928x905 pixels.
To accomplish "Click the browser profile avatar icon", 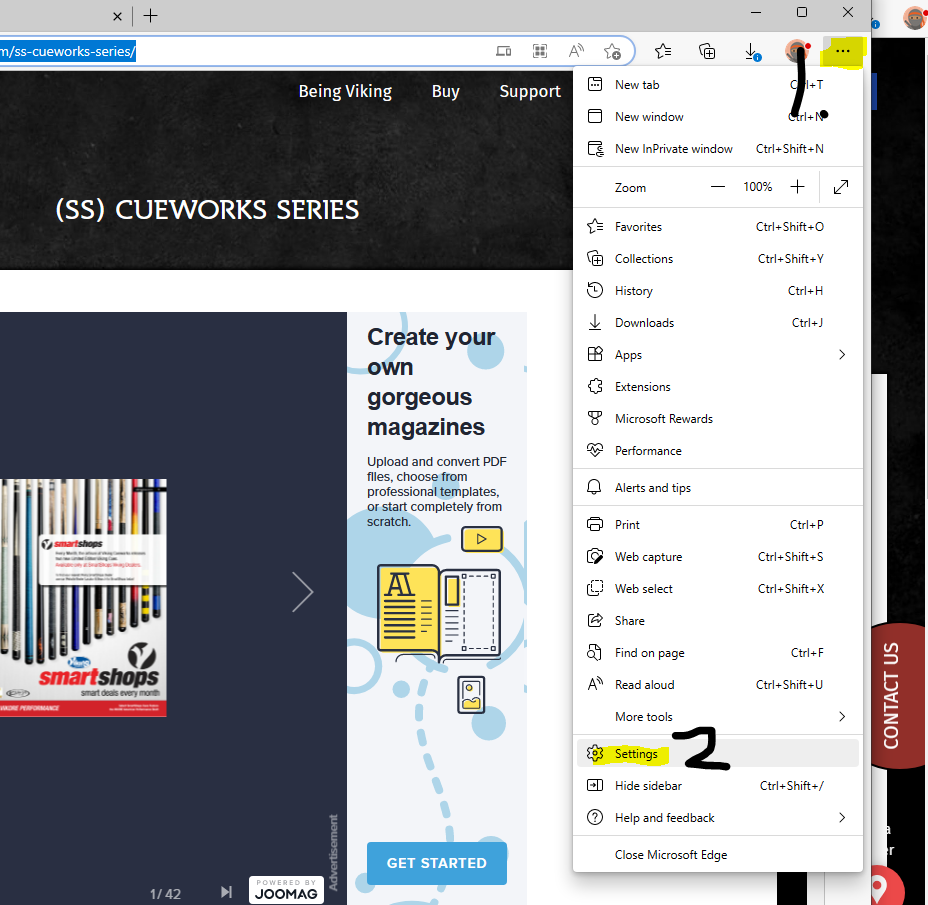I will pyautogui.click(x=796, y=51).
